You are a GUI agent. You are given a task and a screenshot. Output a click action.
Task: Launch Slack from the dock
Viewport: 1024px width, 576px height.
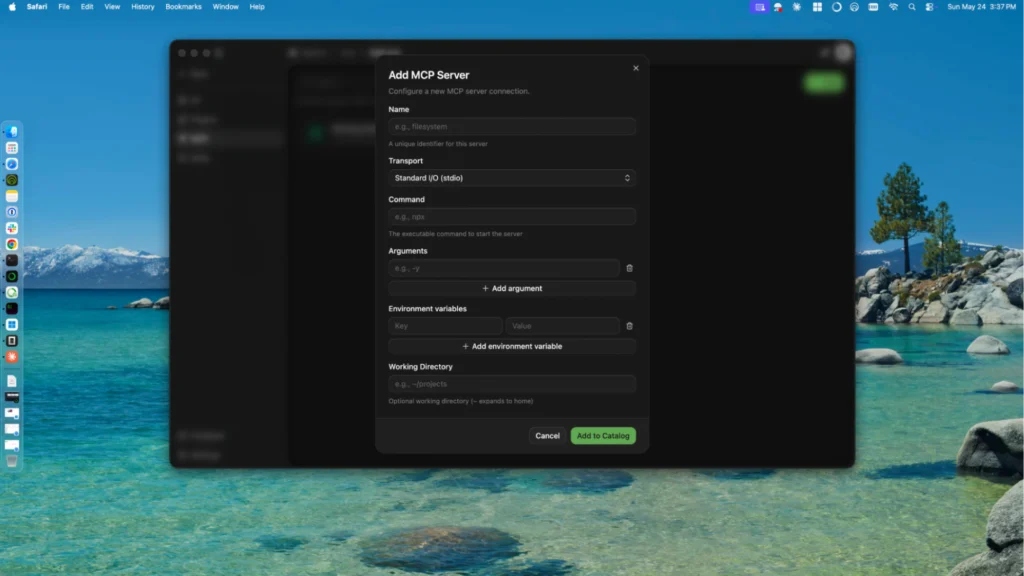(x=12, y=228)
